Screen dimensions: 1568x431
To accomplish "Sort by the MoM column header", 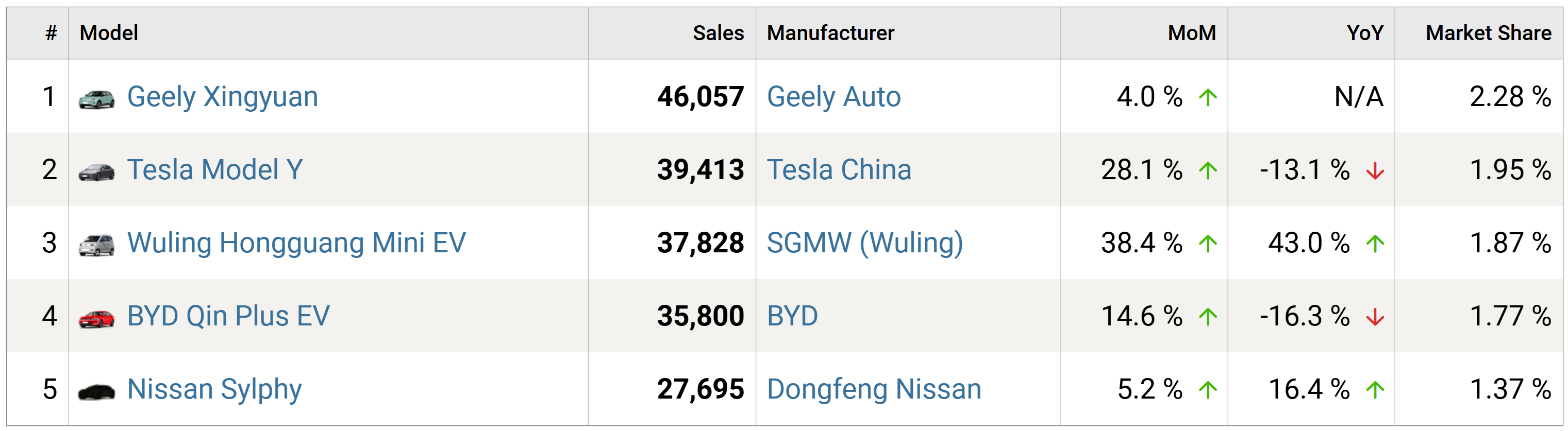I will tap(1191, 33).
